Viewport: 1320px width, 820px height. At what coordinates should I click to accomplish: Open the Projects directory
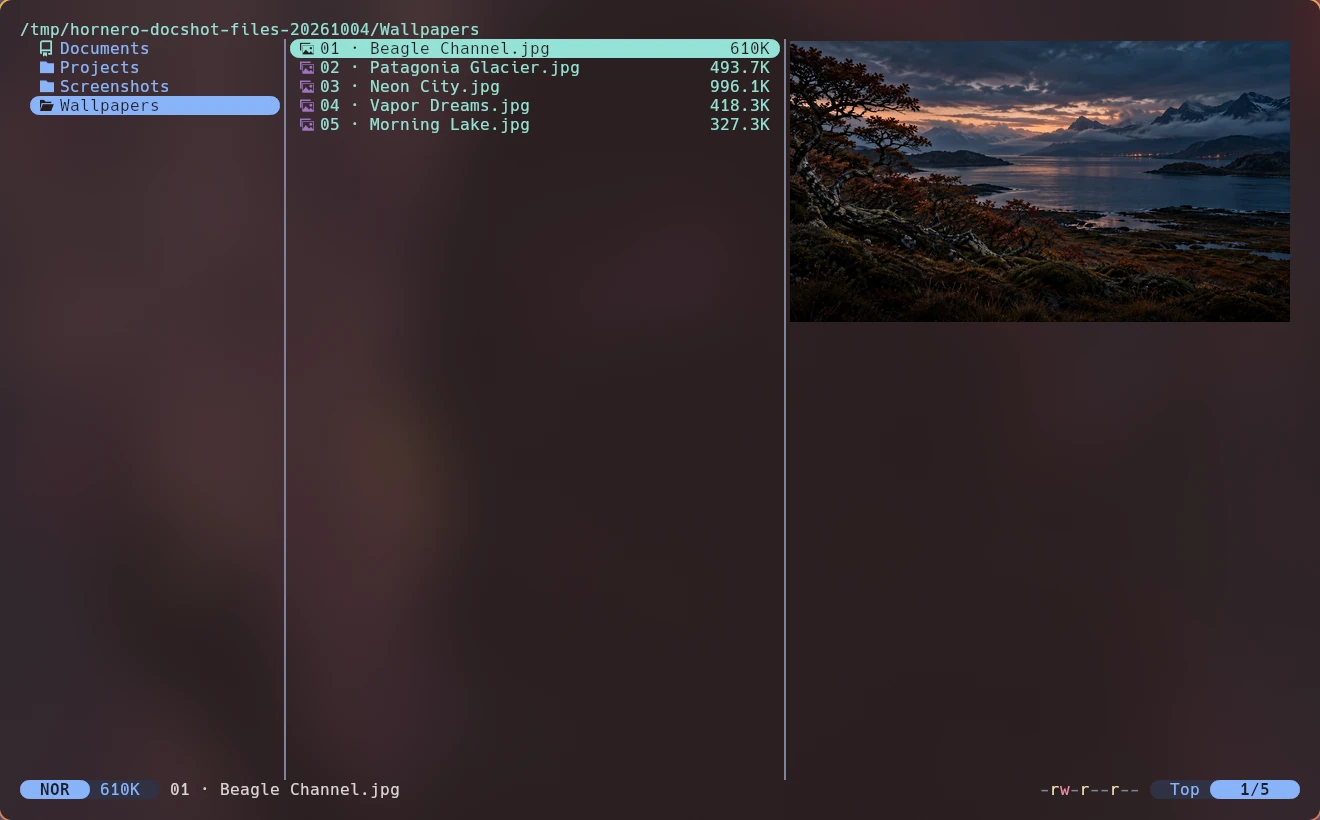coord(155,67)
